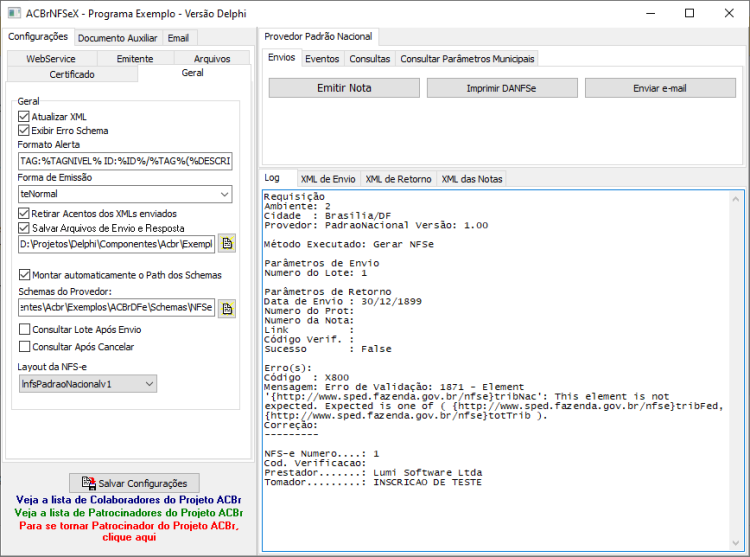This screenshot has height=557, width=750.
Task: Open the Colaboradores do Projeto ACBr link
Action: tap(129, 500)
